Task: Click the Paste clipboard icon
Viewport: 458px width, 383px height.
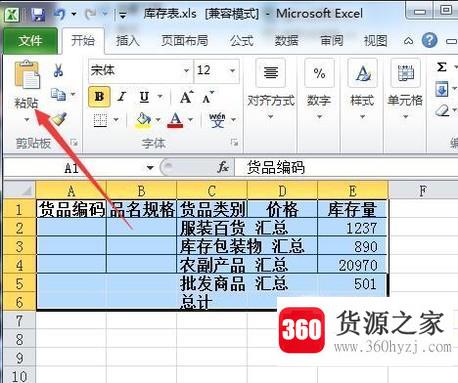Action: click(26, 75)
